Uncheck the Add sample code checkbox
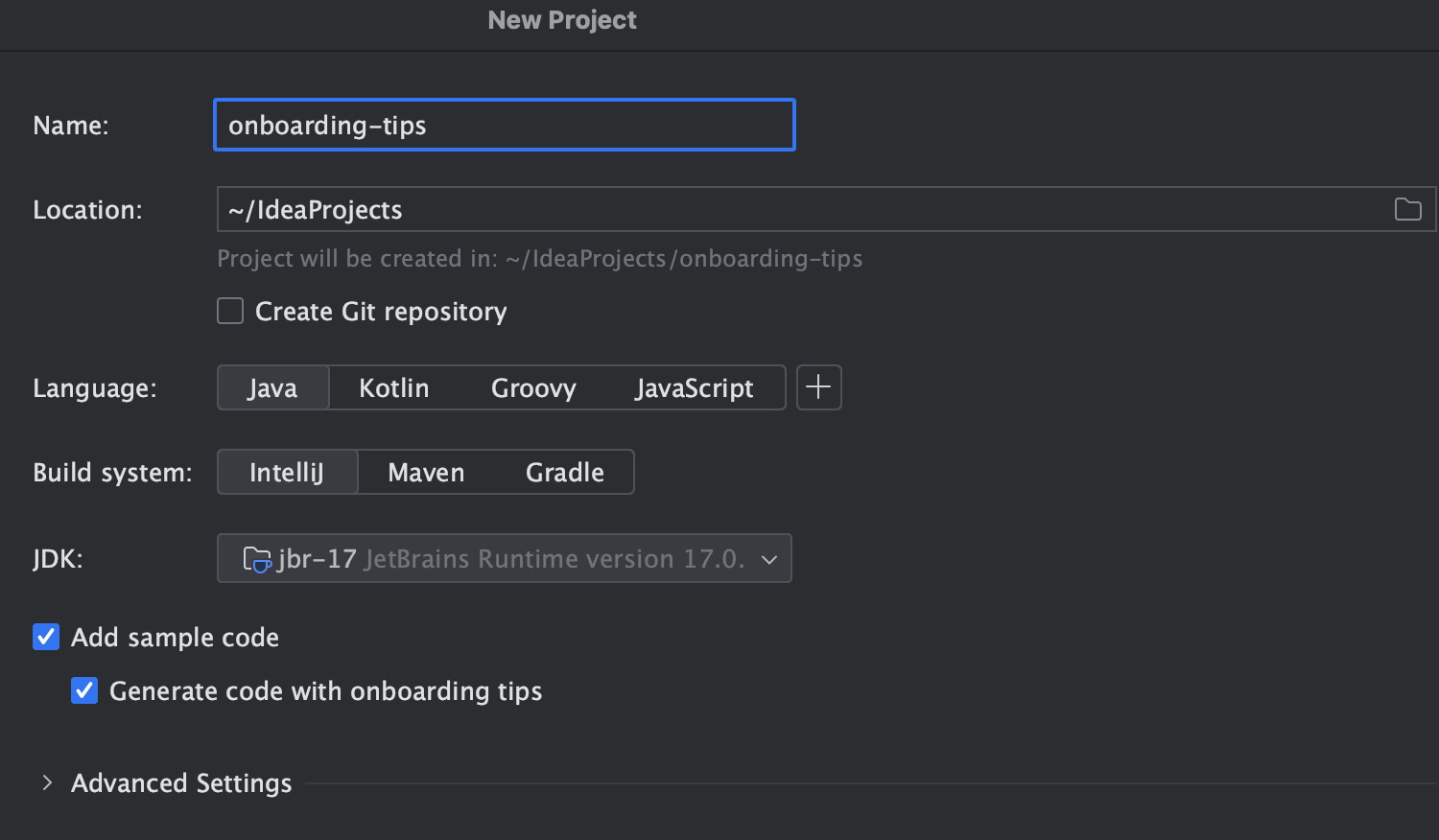The image size is (1439, 840). click(x=46, y=638)
